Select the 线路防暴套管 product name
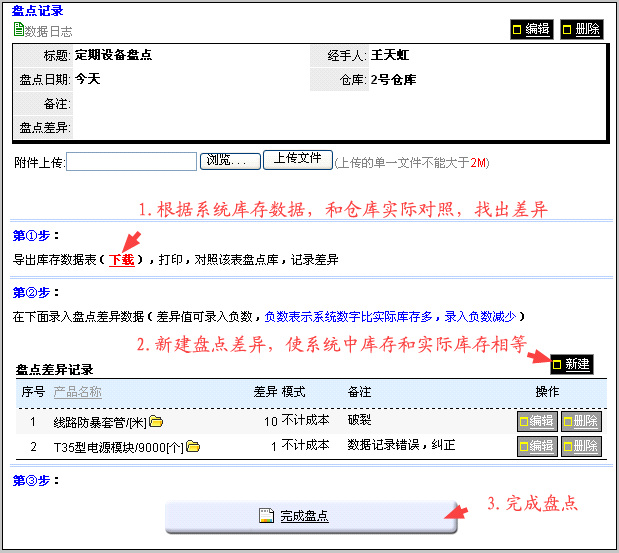 [x=99, y=422]
